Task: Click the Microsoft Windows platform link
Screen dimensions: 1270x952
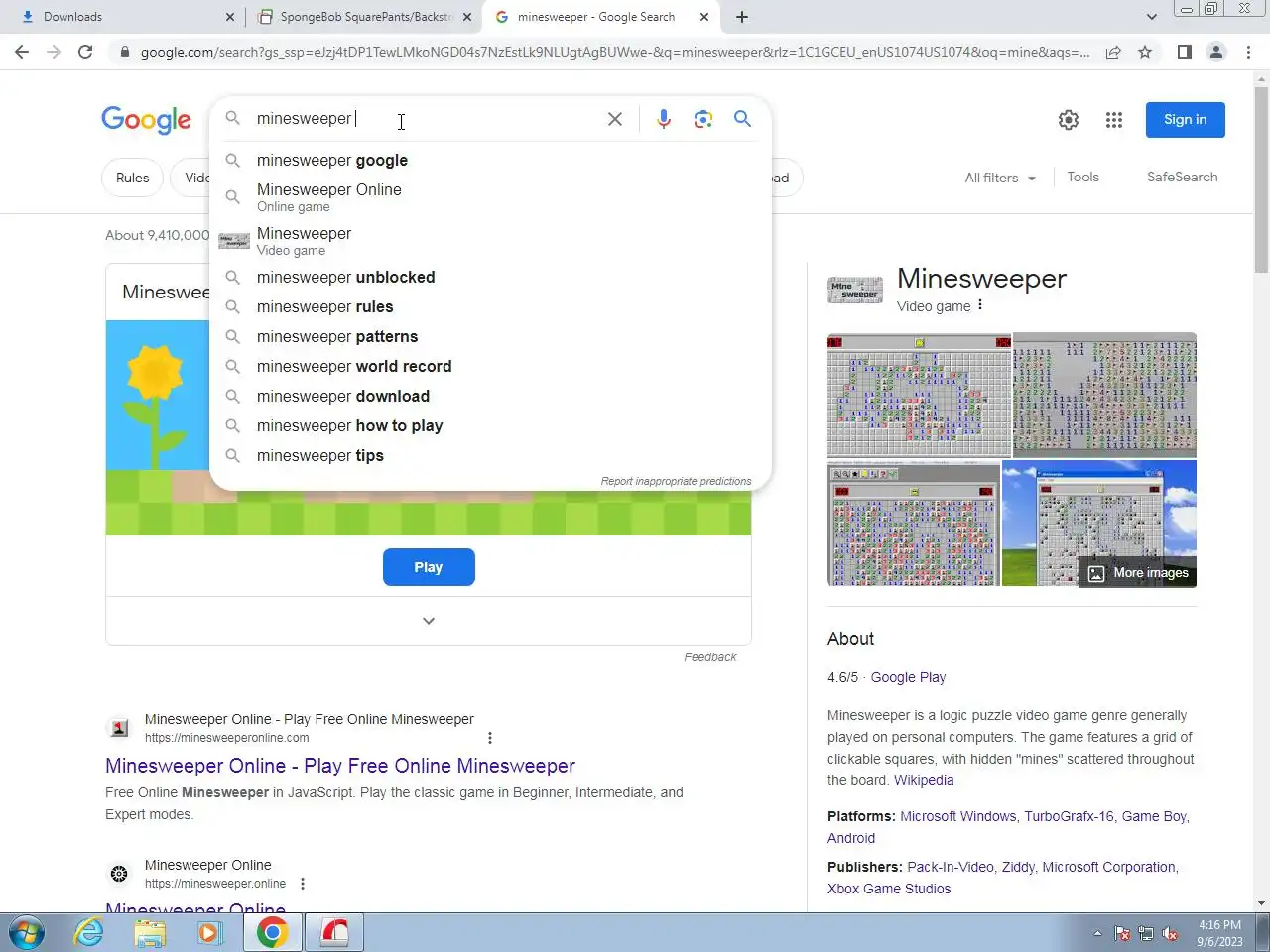Action: (958, 816)
